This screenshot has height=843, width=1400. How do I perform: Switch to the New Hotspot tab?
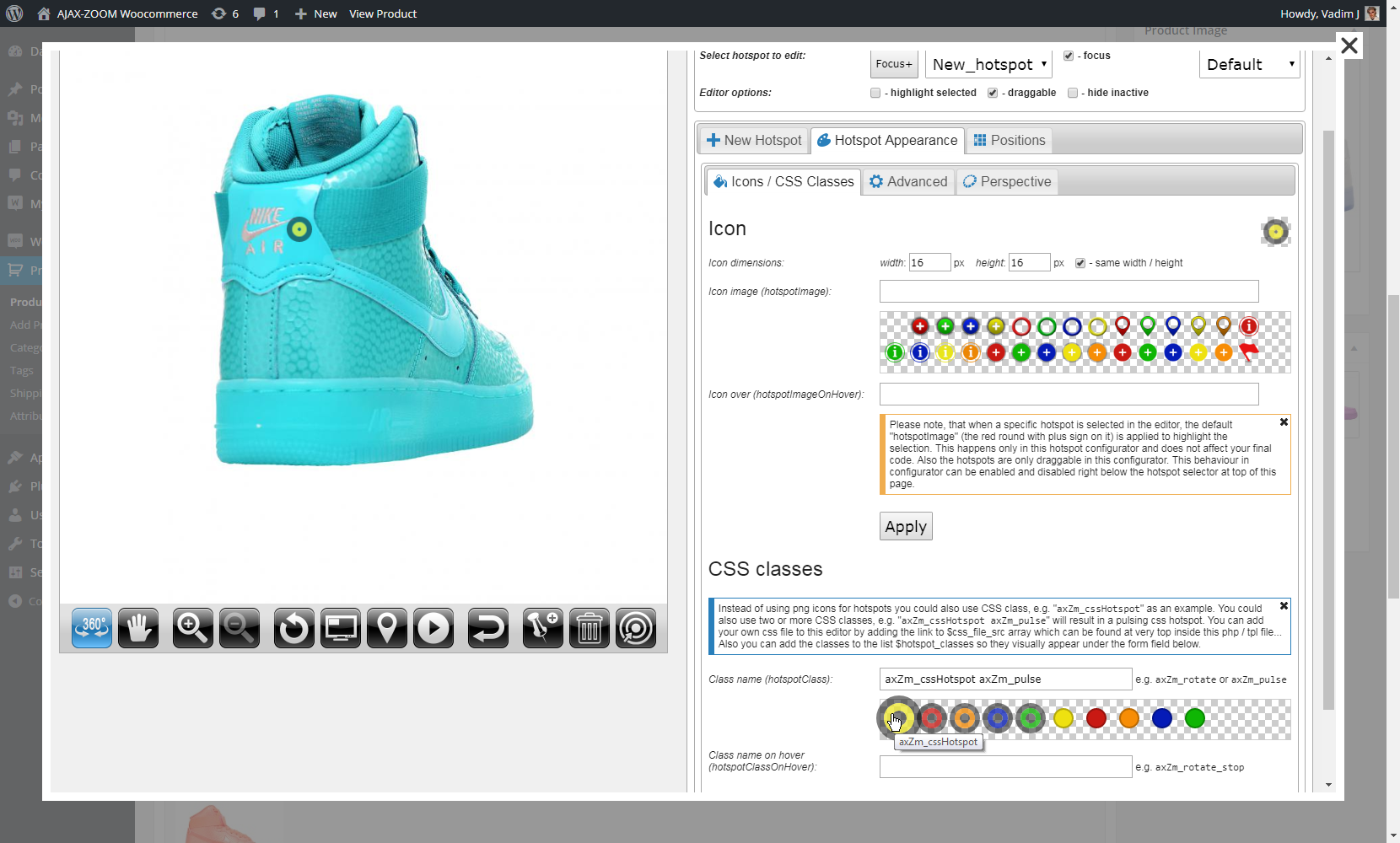click(754, 140)
